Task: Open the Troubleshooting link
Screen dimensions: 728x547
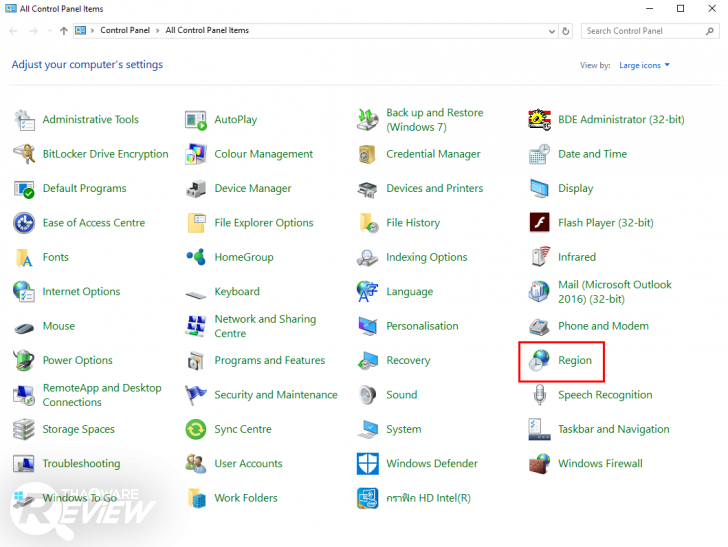Action: click(81, 463)
